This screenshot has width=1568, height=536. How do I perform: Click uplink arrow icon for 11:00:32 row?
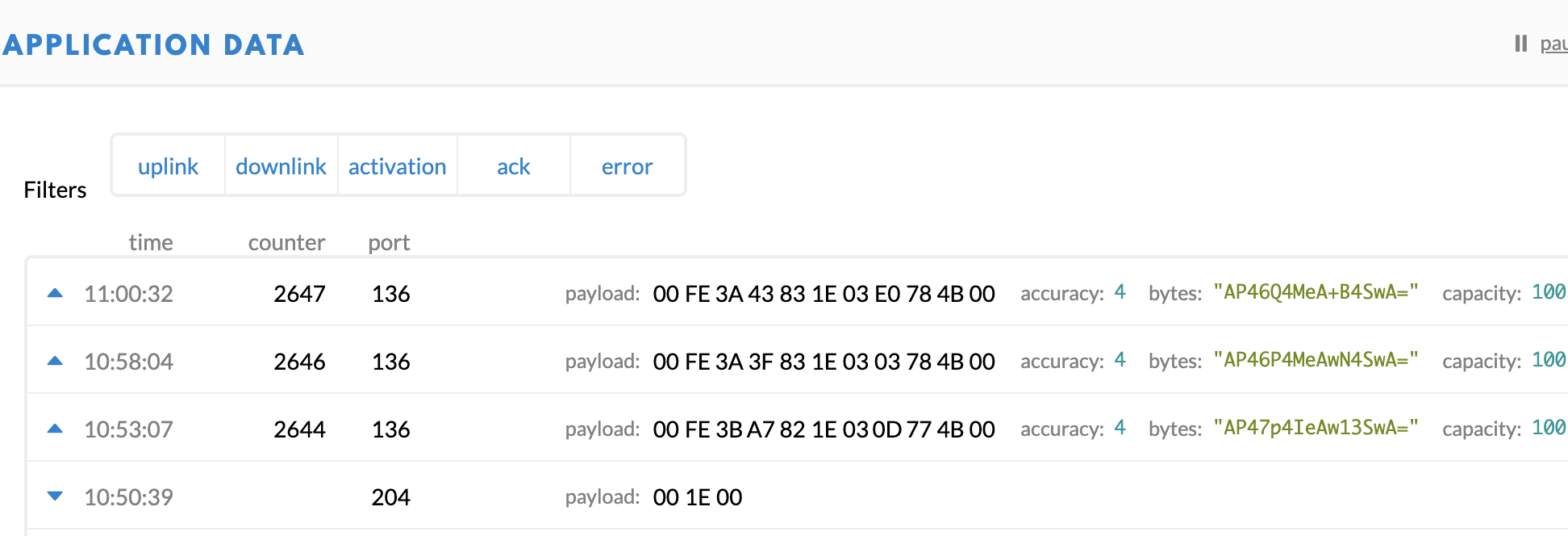(x=55, y=293)
